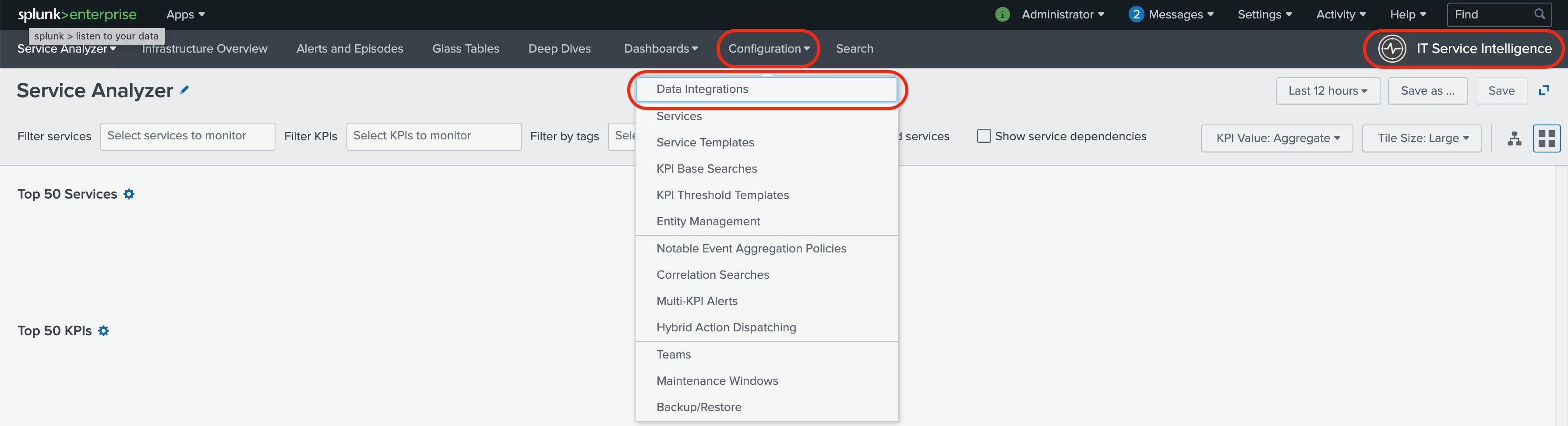Click Select KPIs to monitor field
This screenshot has height=426, width=1568.
pyautogui.click(x=434, y=136)
